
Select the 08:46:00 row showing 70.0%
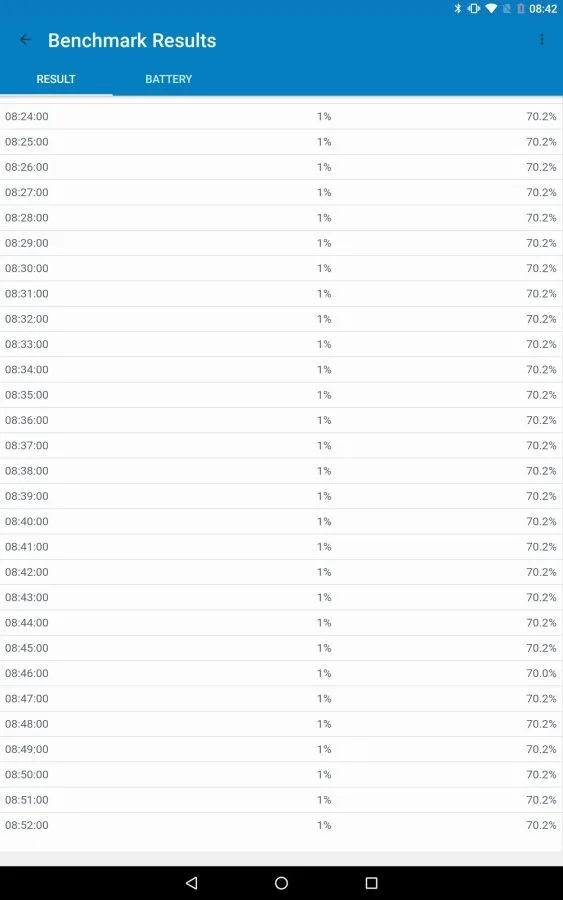point(281,673)
